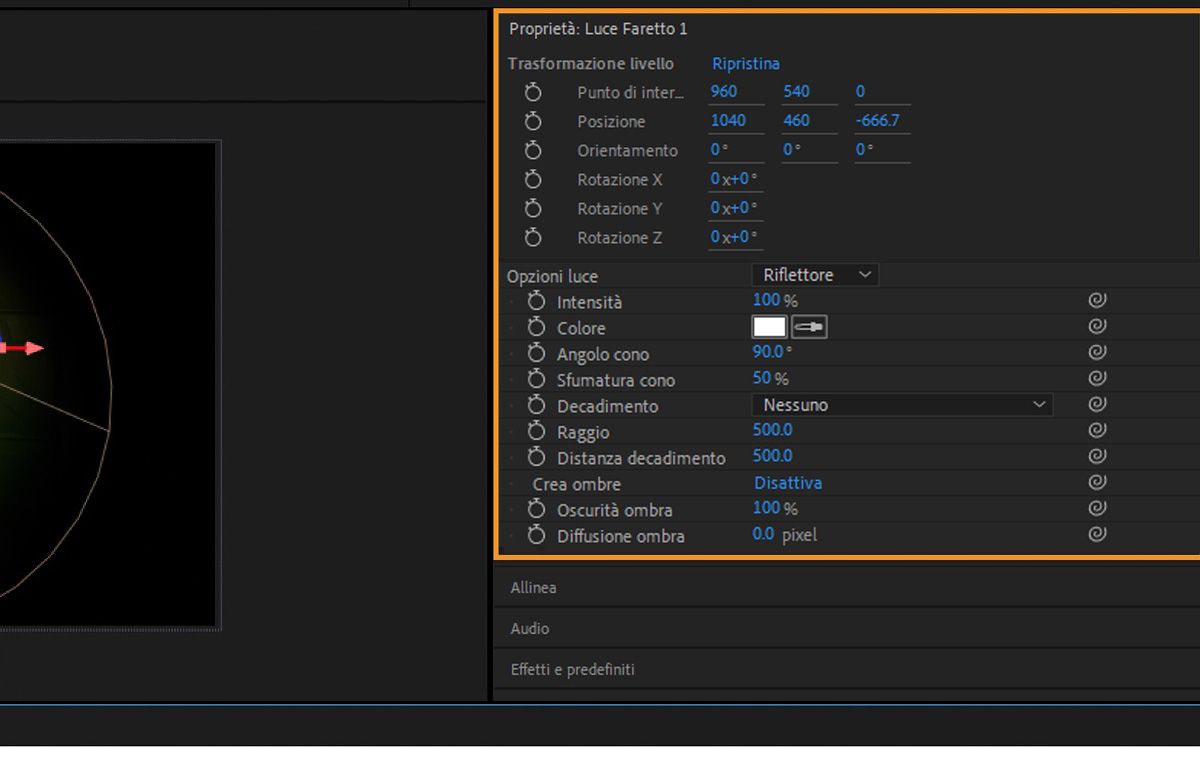
Task: Click the red X-axis arrow gizmo in viewer
Action: (x=26, y=348)
